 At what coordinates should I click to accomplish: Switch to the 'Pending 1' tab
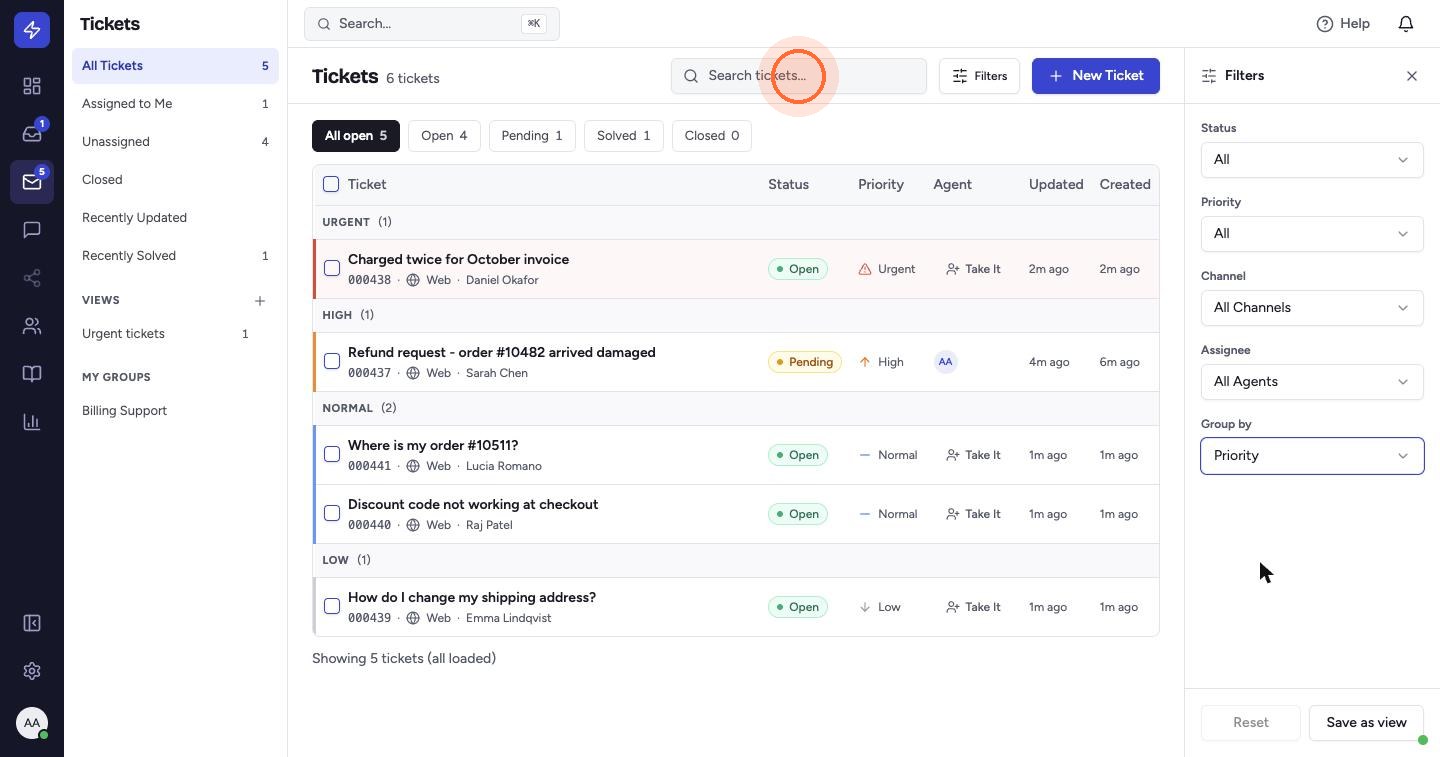532,136
